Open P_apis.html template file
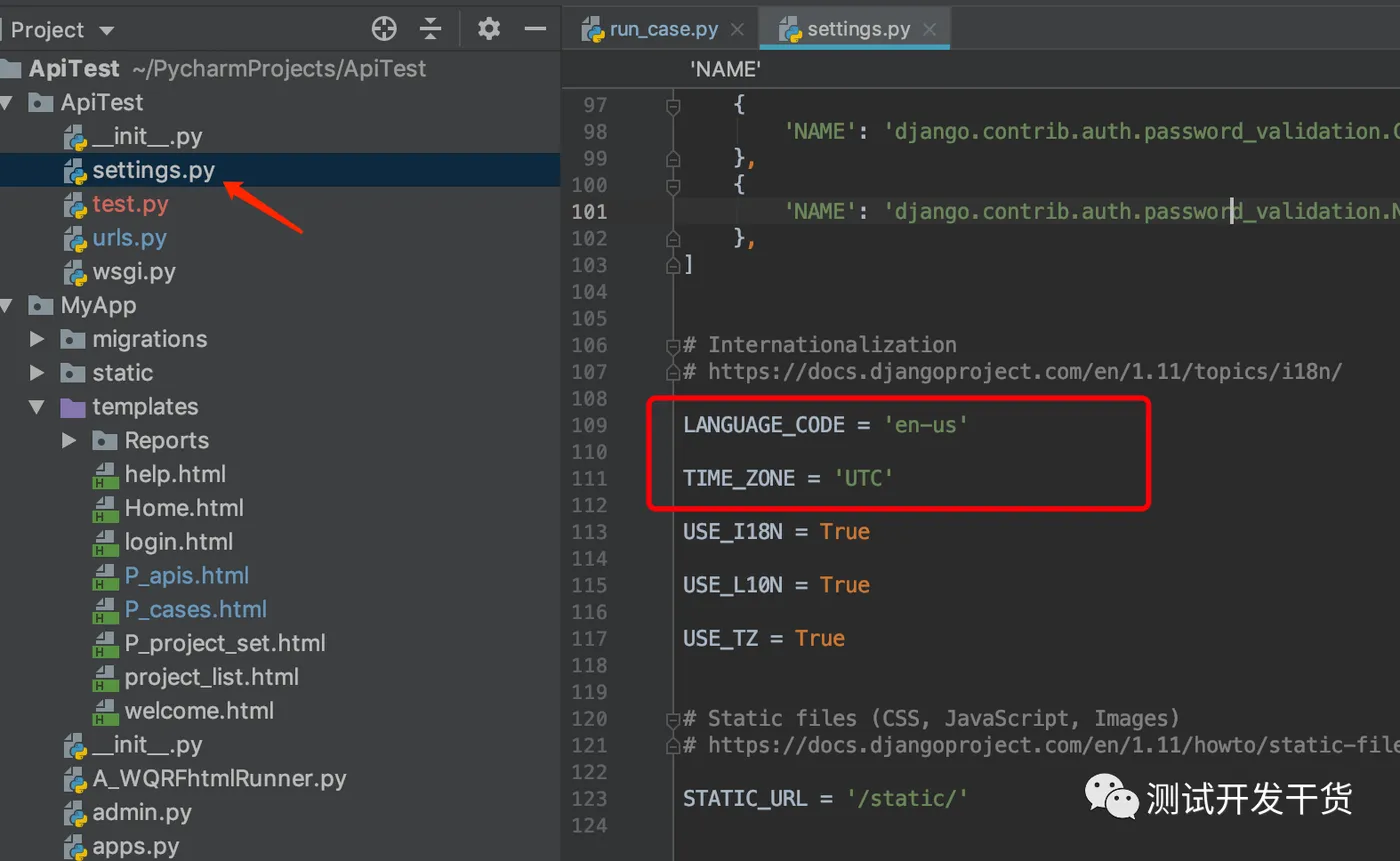This screenshot has width=1400, height=861. [x=186, y=576]
